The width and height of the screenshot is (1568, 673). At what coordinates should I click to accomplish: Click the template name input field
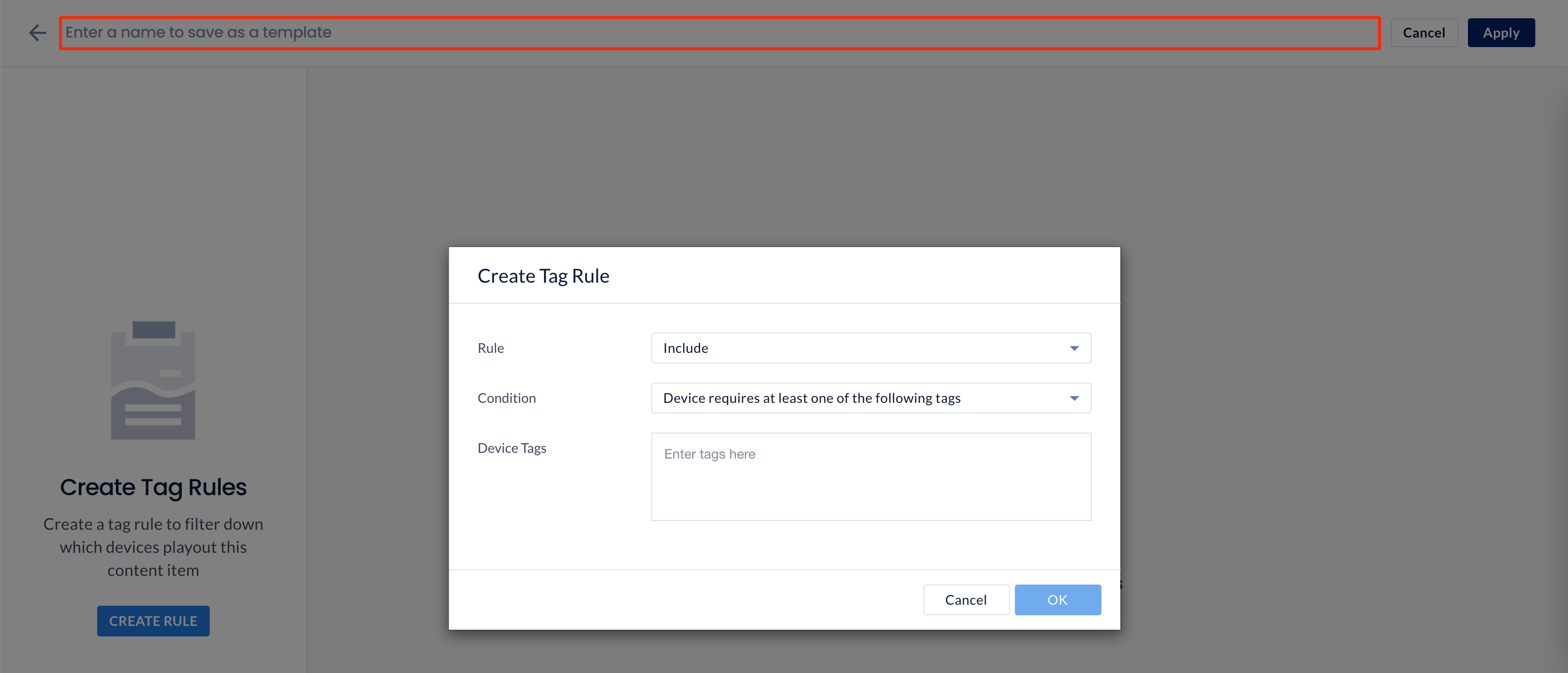point(720,33)
